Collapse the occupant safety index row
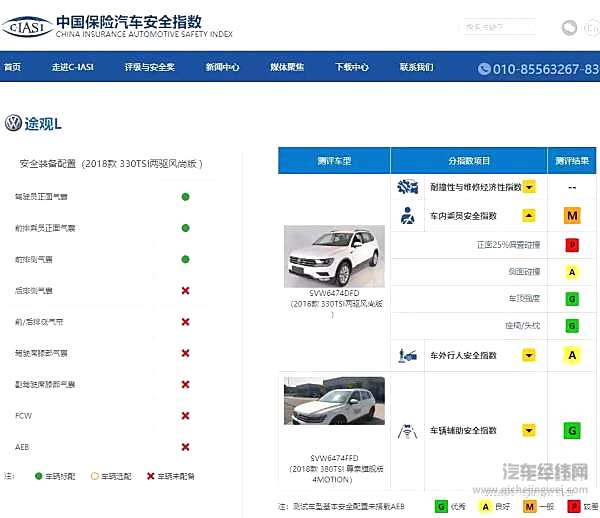The height and width of the screenshot is (518, 600). (529, 216)
